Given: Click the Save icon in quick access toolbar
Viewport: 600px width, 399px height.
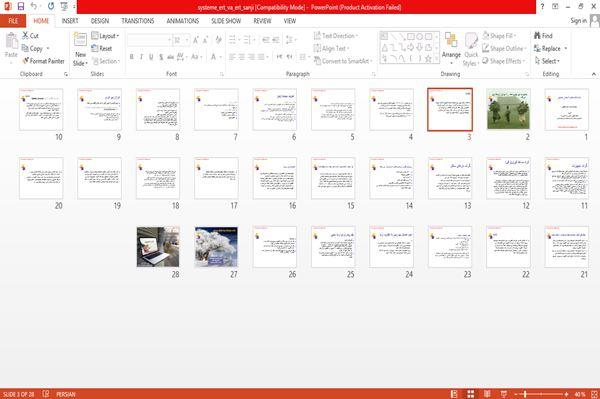Looking at the screenshot, I should coord(21,6).
